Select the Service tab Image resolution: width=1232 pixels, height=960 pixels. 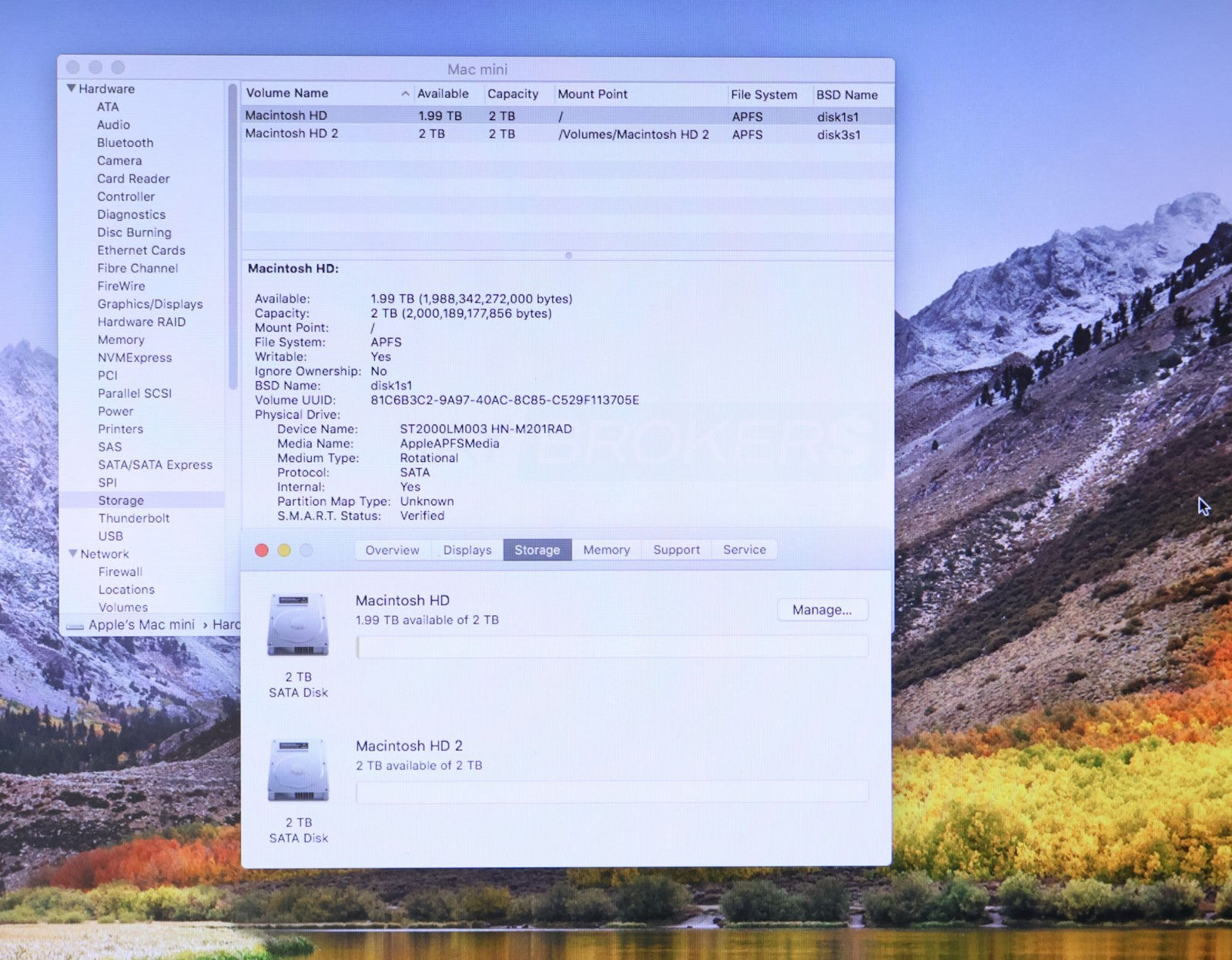pos(744,550)
